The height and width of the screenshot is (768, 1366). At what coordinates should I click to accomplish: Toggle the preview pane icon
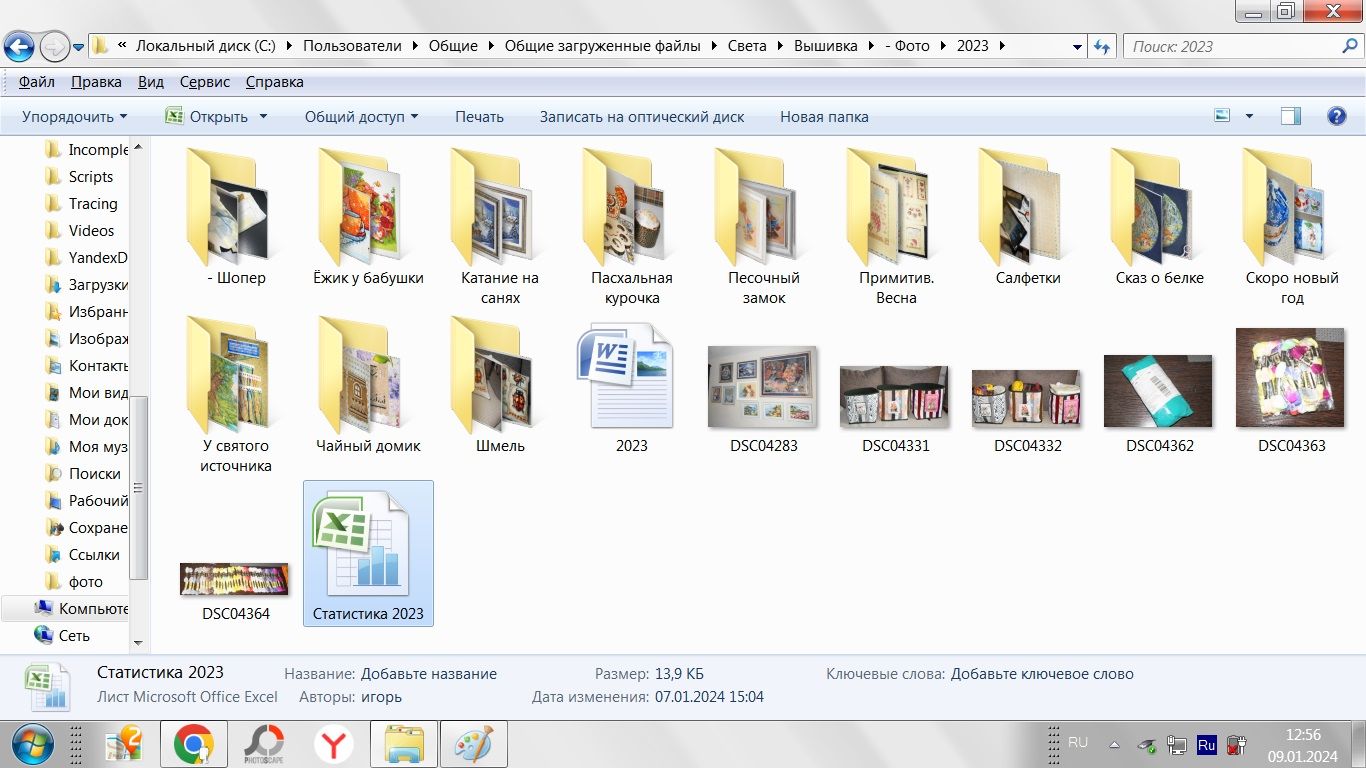pos(1291,116)
